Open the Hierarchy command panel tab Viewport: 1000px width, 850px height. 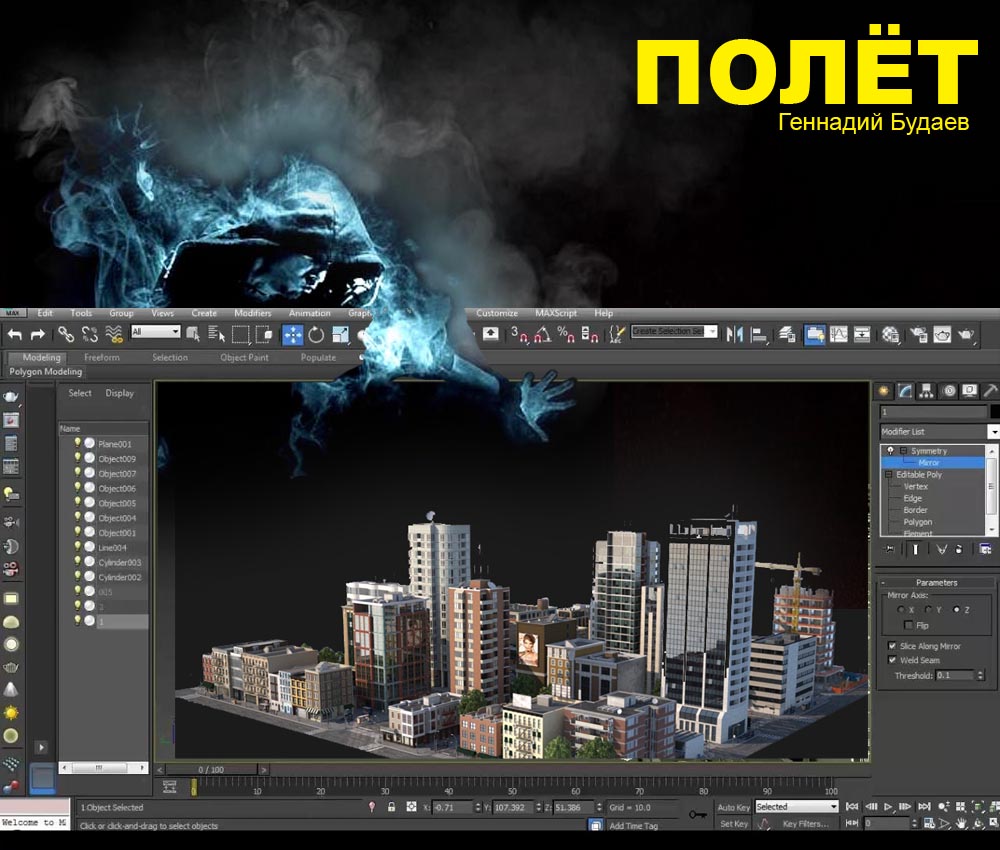click(x=926, y=391)
